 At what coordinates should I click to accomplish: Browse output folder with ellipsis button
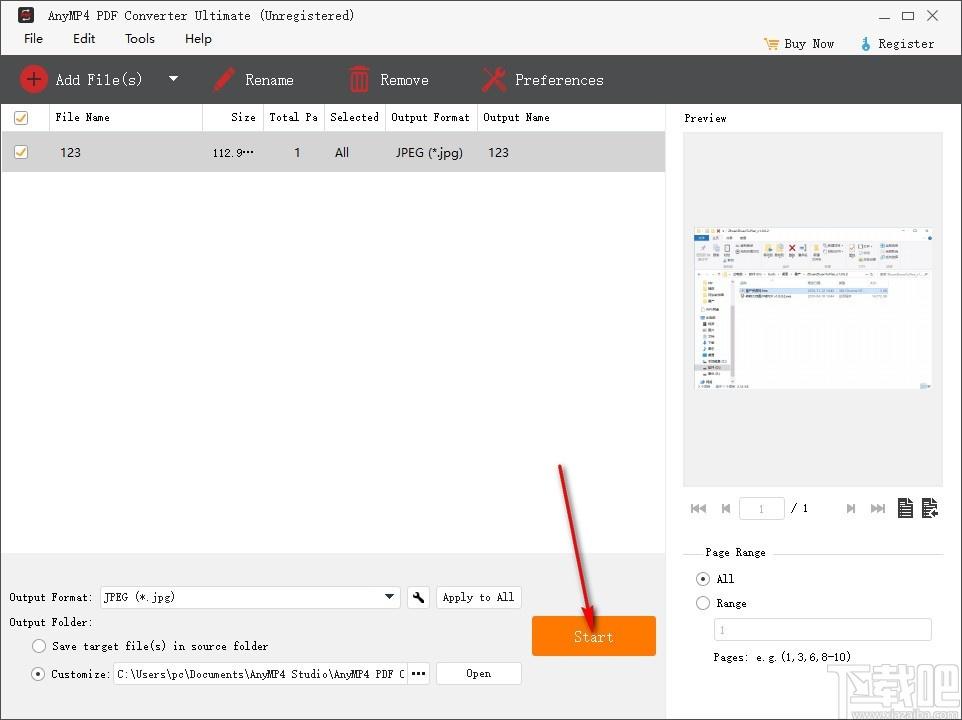click(x=418, y=673)
